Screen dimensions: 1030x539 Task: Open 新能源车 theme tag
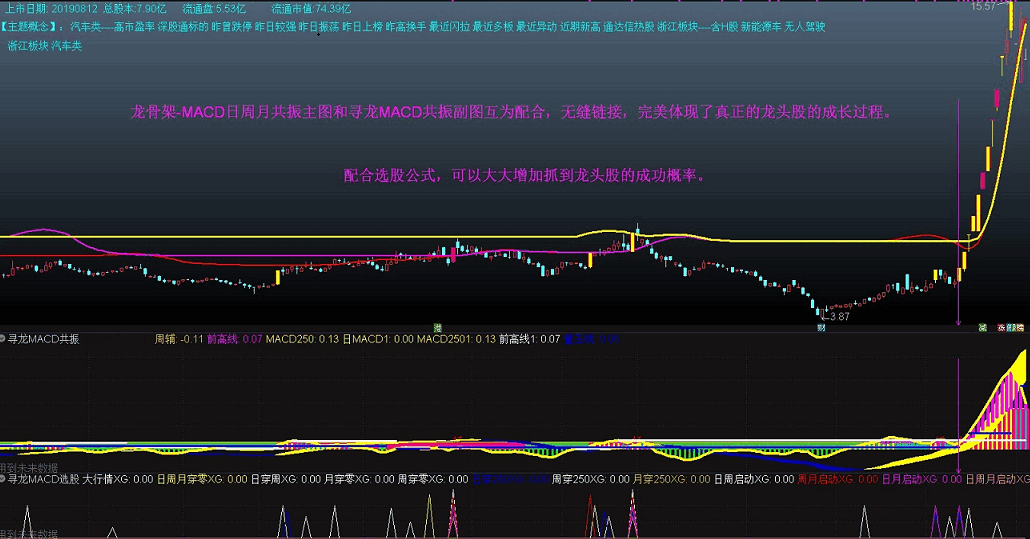(761, 27)
